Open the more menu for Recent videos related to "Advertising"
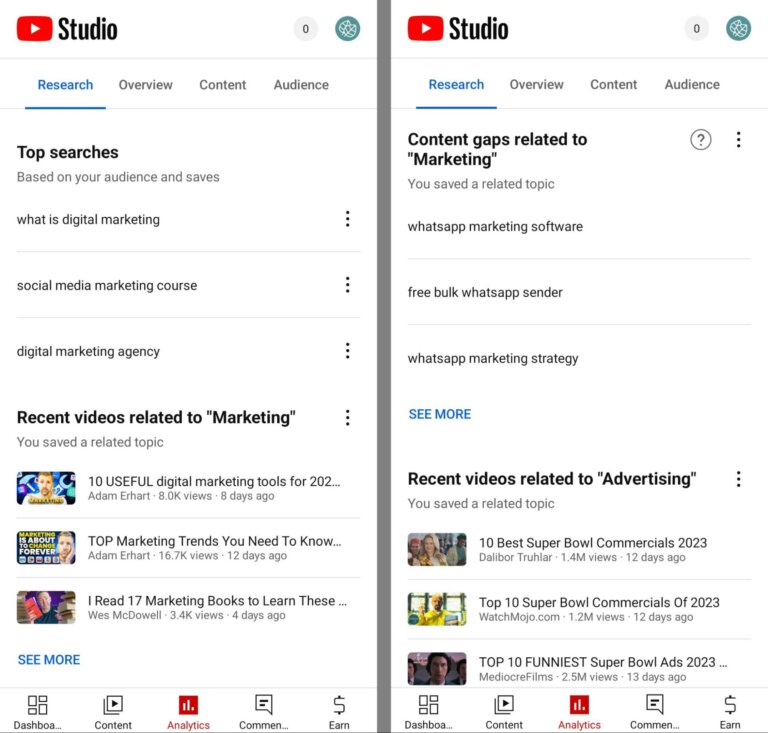Image resolution: width=768 pixels, height=733 pixels. click(738, 479)
